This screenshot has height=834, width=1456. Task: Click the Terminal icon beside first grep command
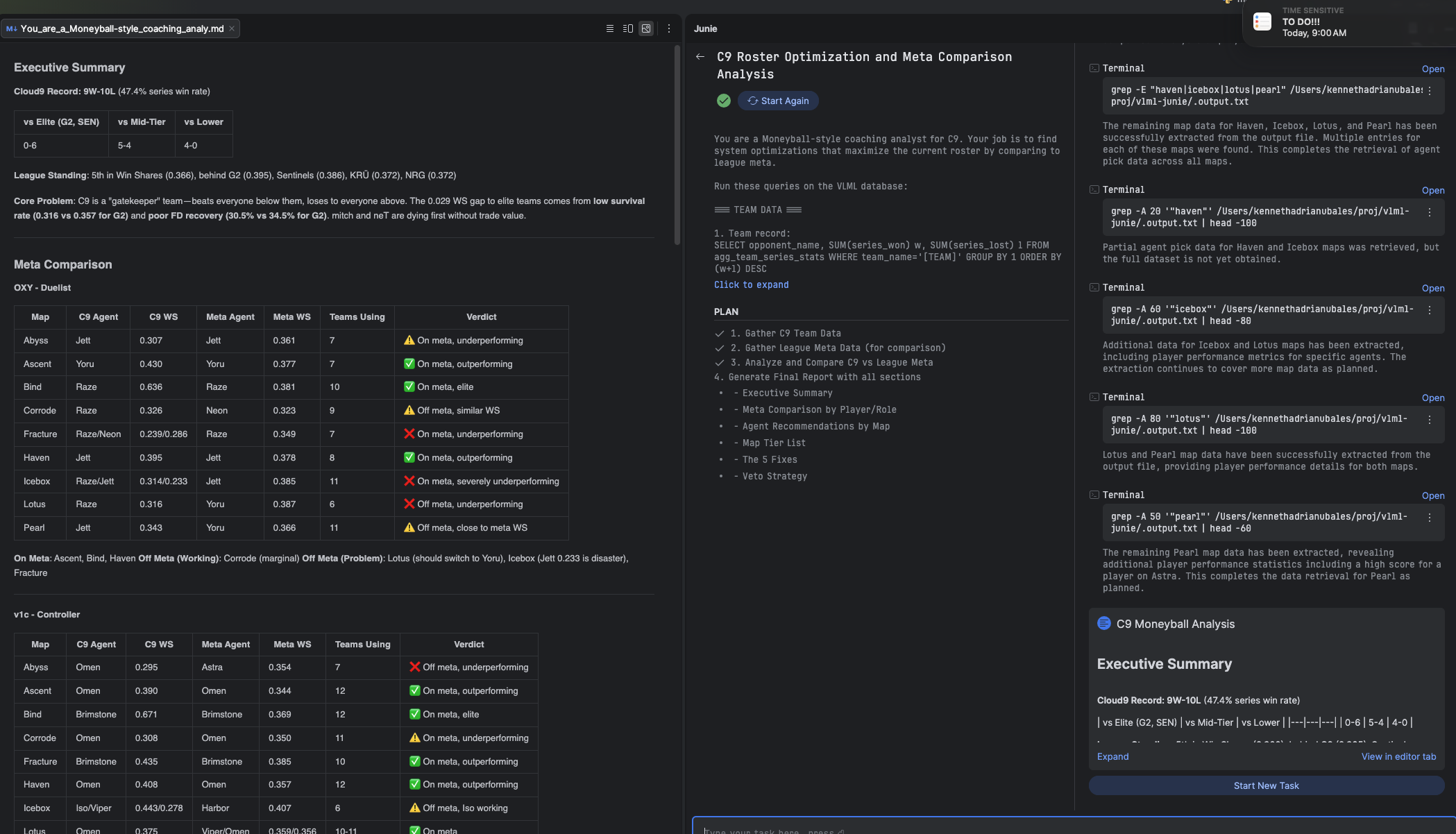[x=1094, y=68]
